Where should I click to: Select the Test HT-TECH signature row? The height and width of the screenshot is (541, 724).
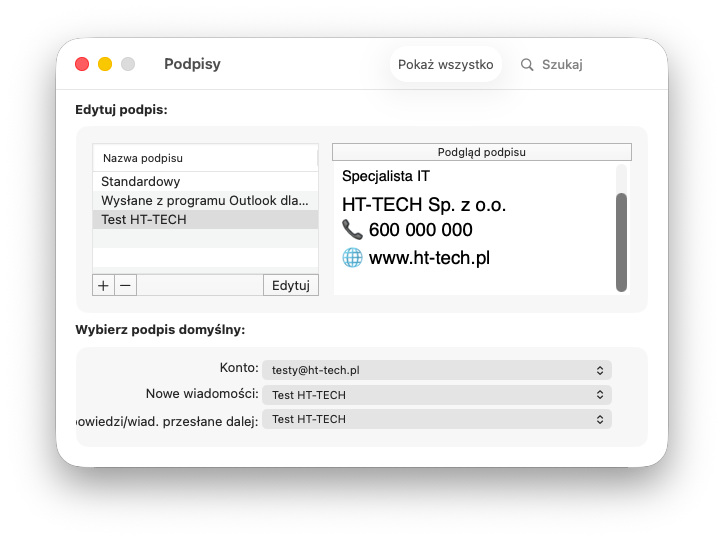(205, 220)
